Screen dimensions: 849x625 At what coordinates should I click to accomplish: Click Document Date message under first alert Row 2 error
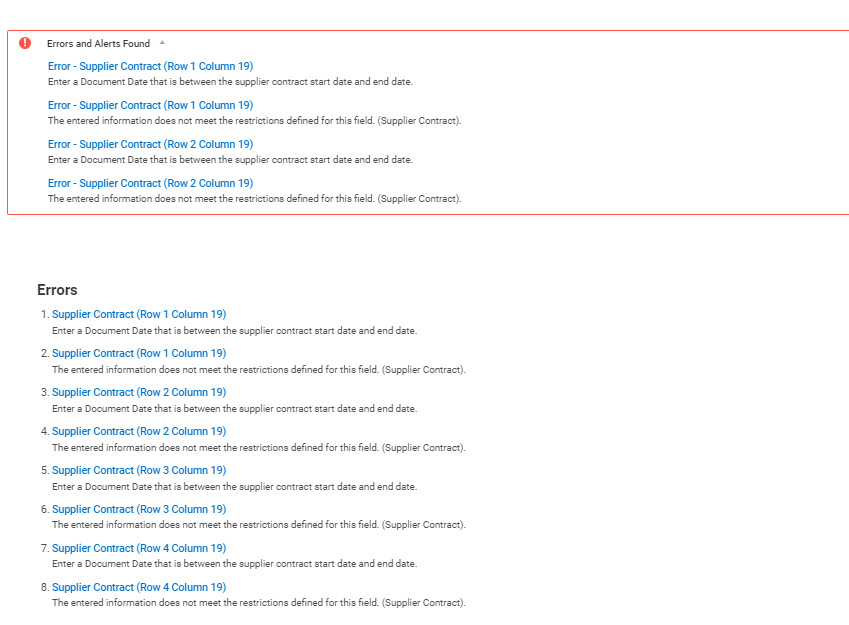230,160
